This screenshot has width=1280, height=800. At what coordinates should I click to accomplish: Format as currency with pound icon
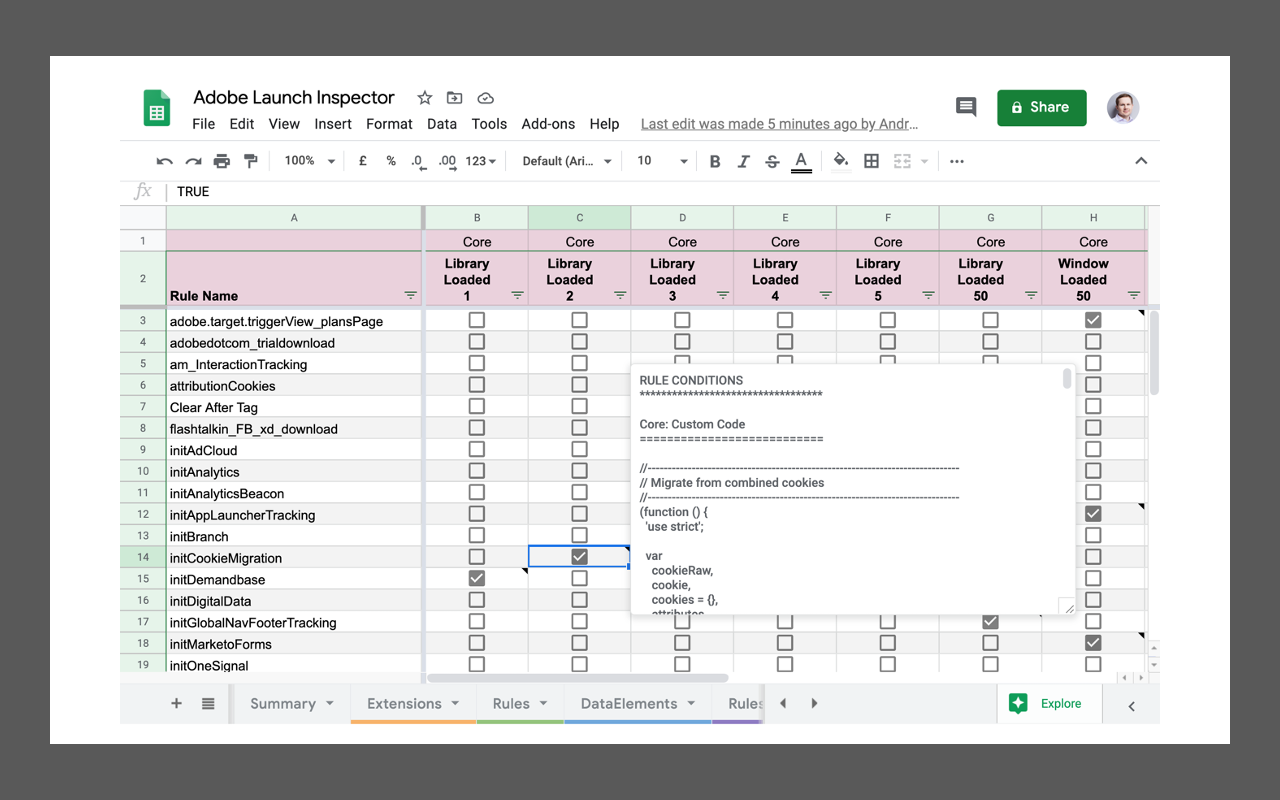pos(362,161)
